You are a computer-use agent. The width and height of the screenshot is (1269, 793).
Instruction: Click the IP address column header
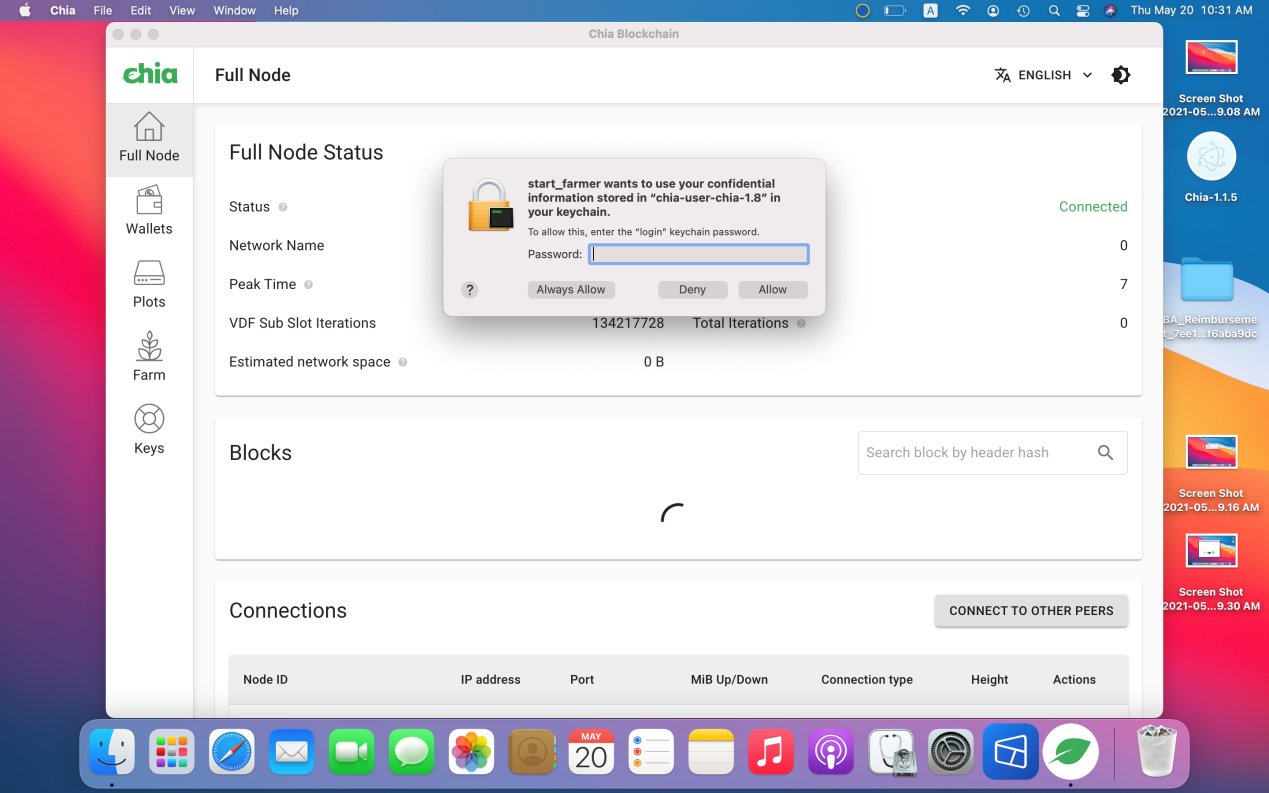tap(490, 680)
